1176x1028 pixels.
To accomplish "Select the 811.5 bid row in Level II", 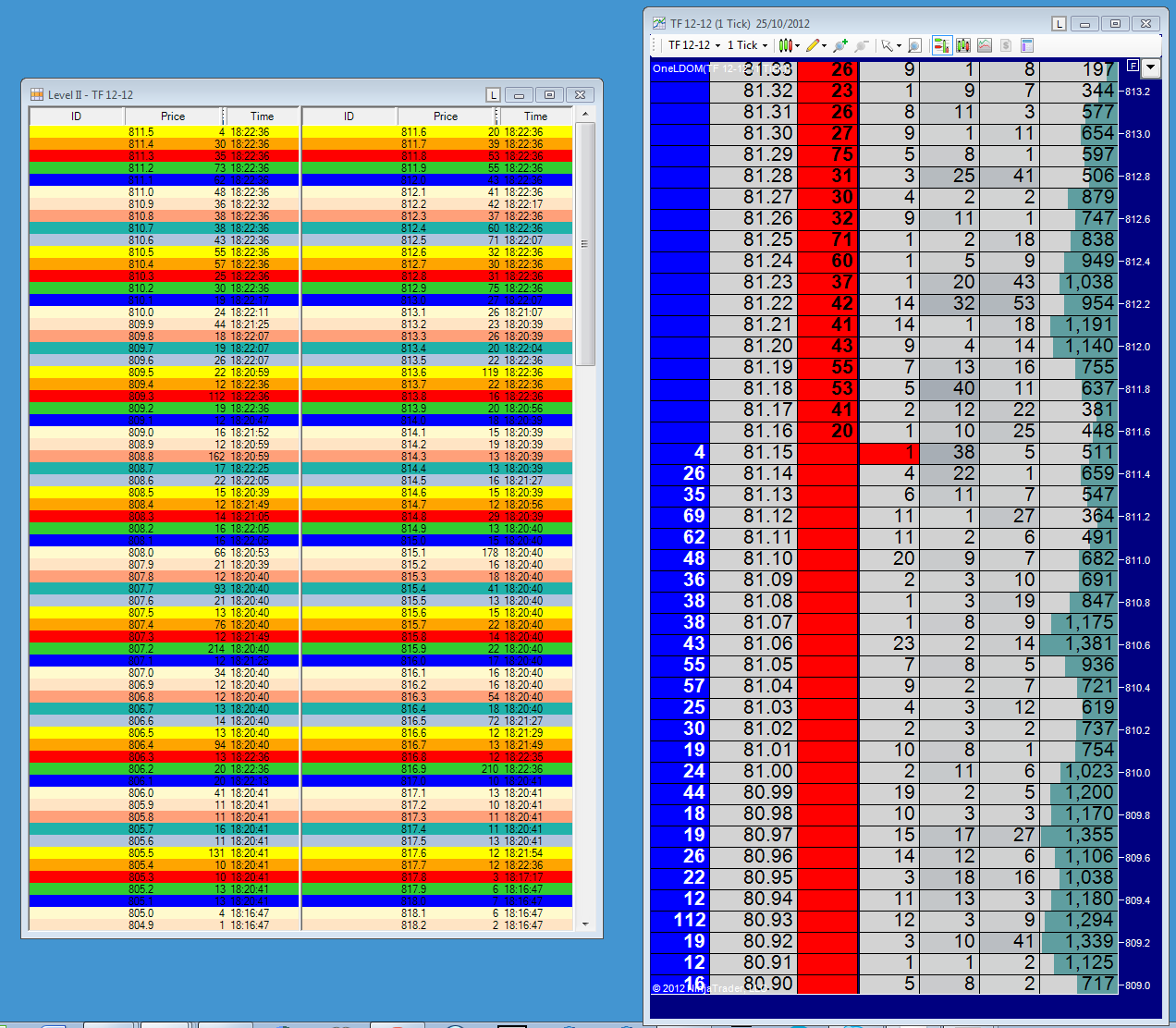I will click(165, 132).
